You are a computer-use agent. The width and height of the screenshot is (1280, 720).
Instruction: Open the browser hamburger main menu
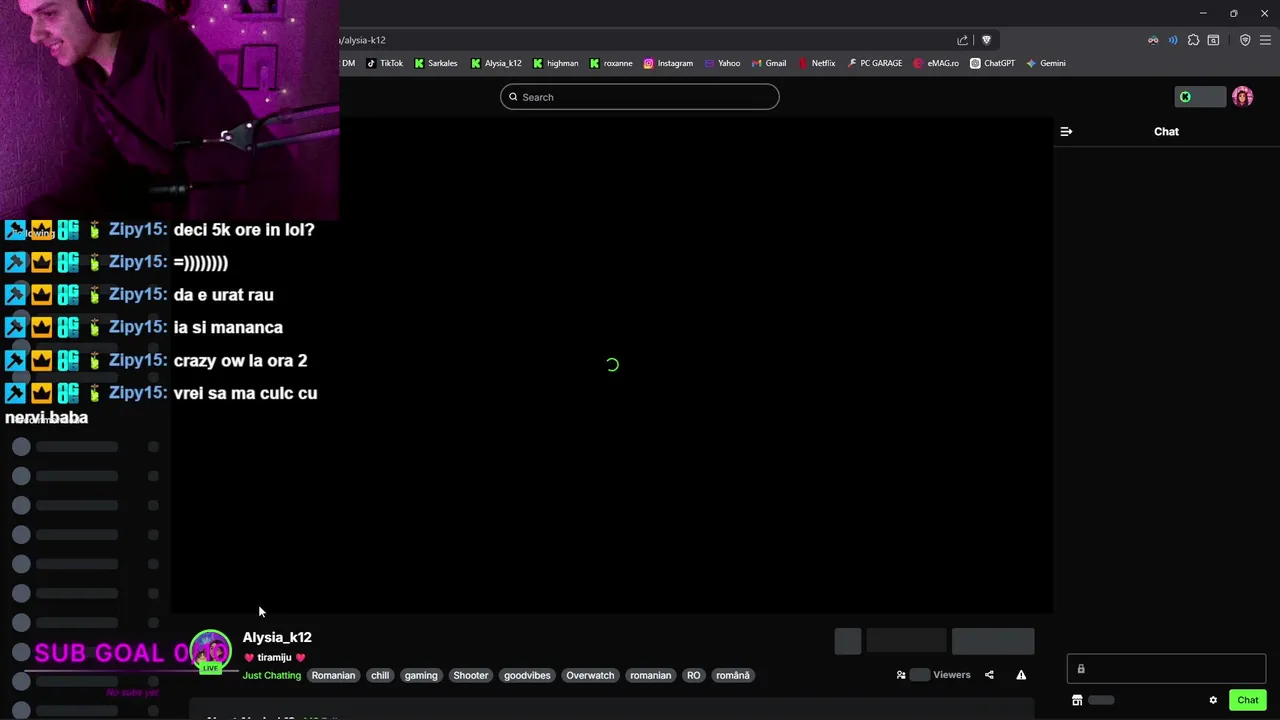coord(1265,40)
